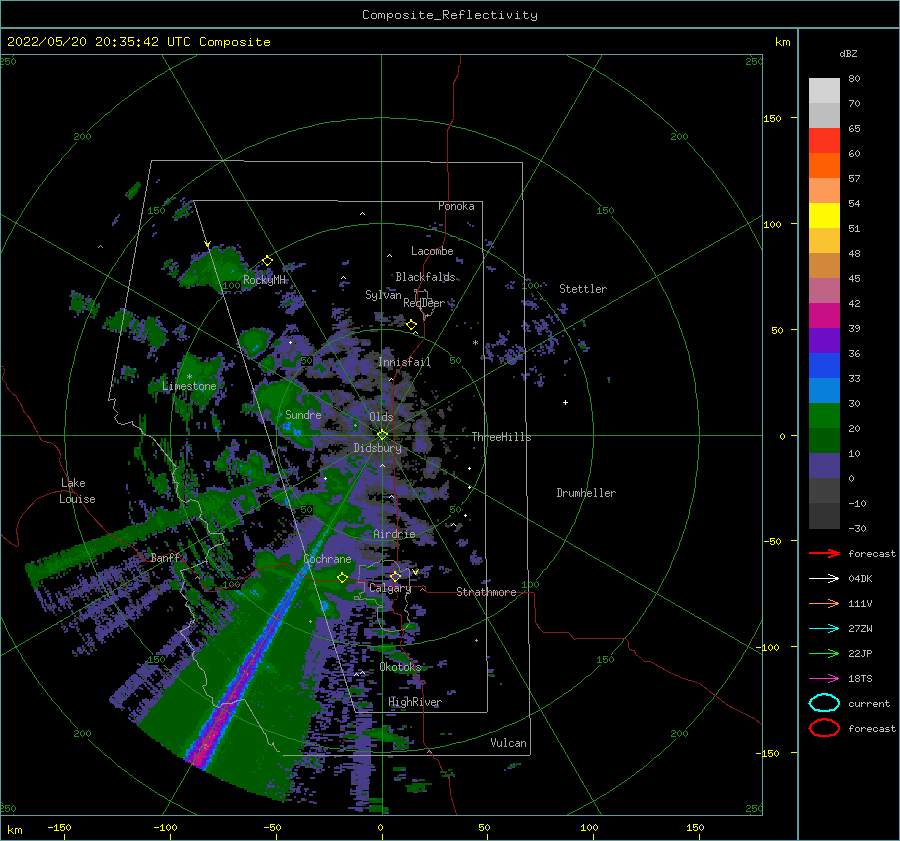Click the green 22JP arrow icon
The image size is (900, 841).
coord(824,653)
